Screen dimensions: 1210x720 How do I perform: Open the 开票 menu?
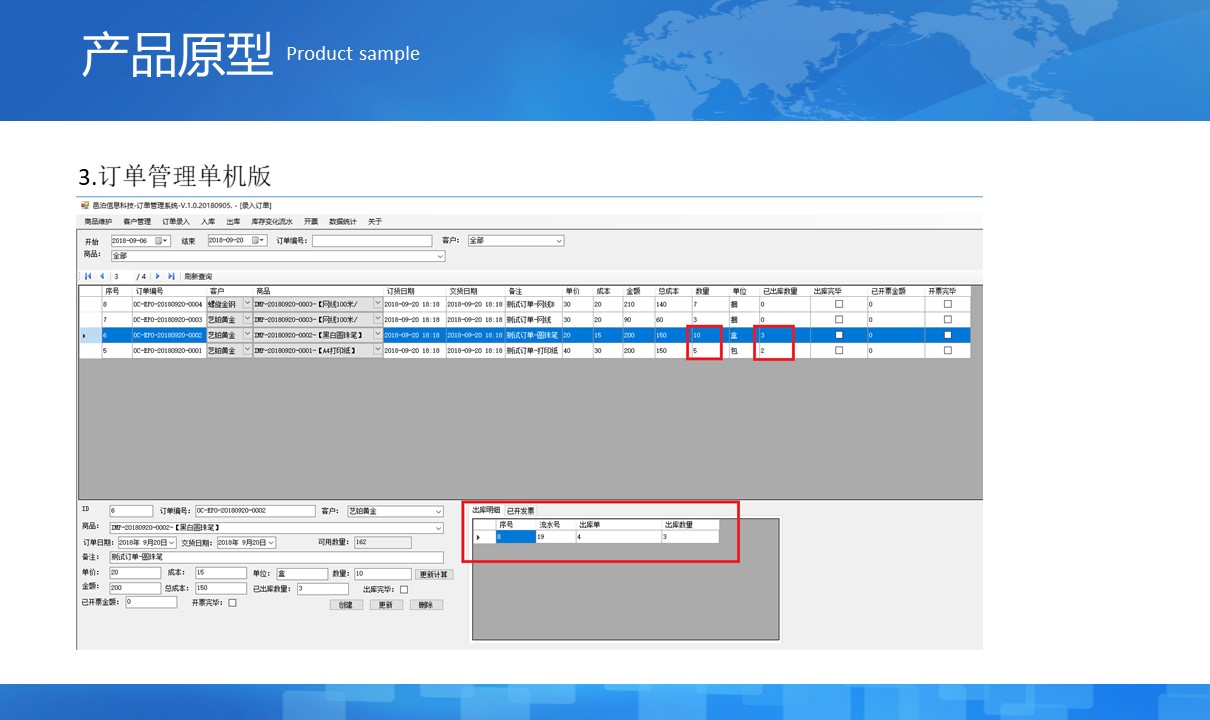[x=311, y=221]
